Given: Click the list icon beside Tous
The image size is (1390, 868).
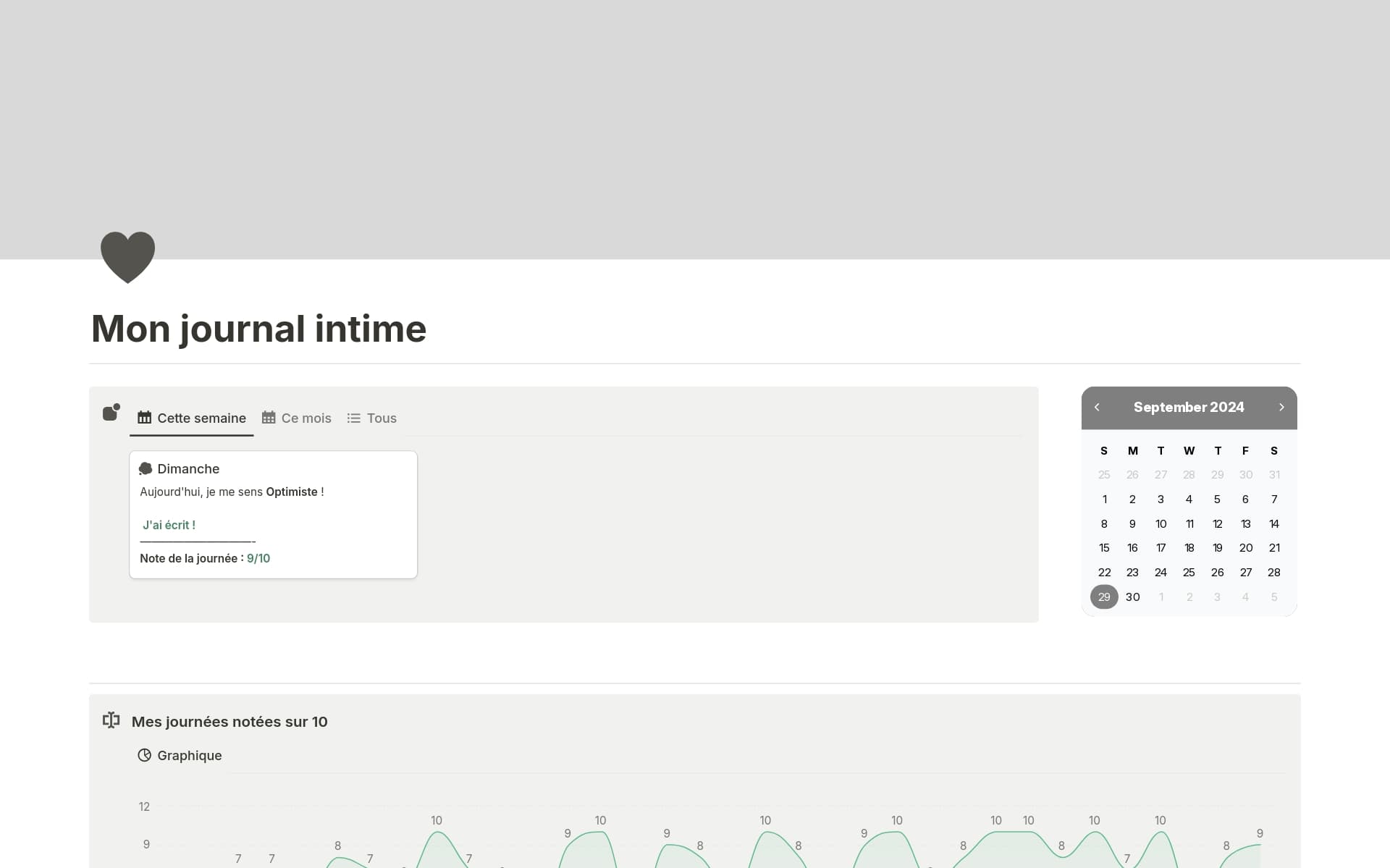Looking at the screenshot, I should [353, 418].
